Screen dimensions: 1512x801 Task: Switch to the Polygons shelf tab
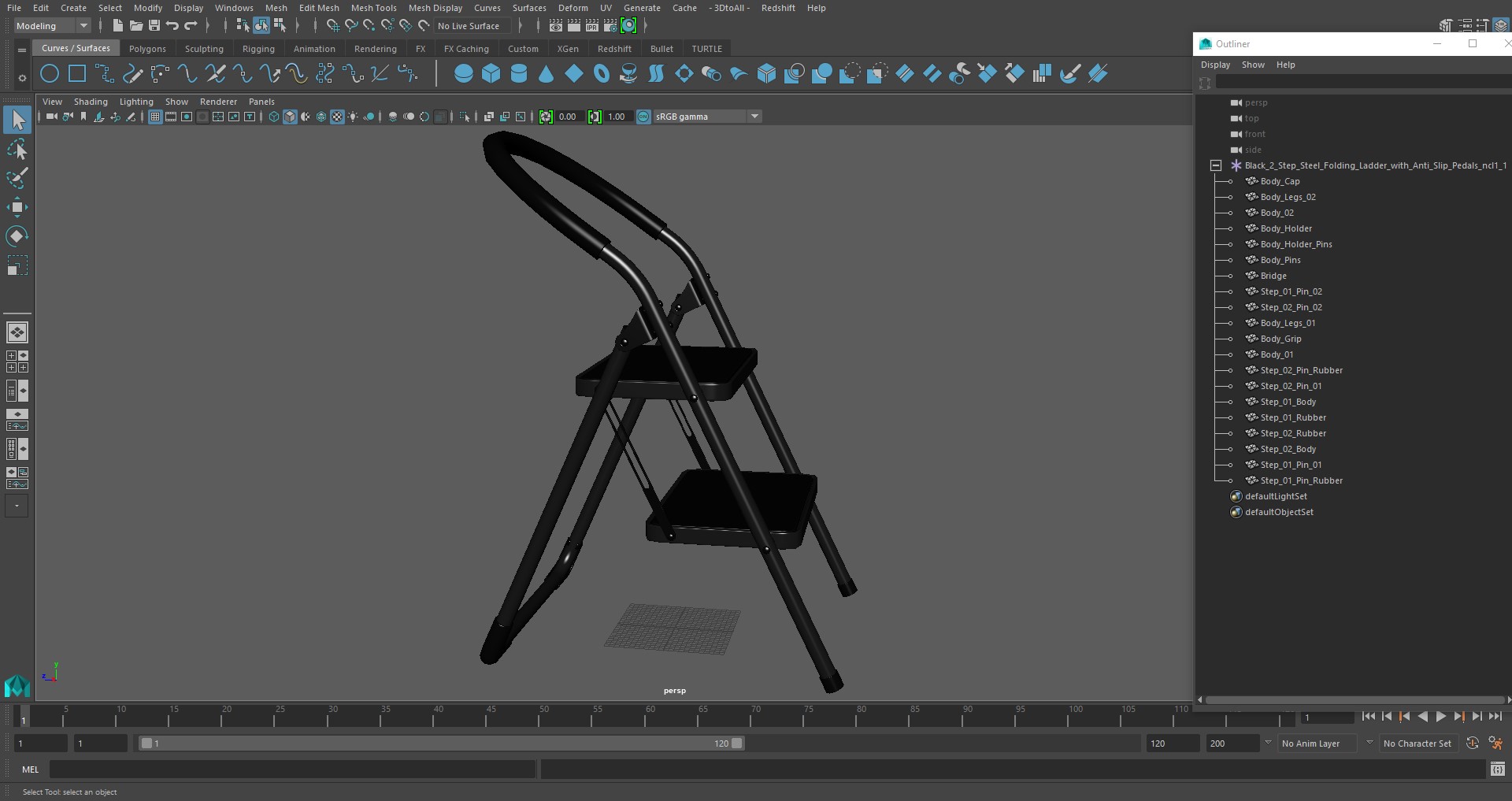pos(147,49)
